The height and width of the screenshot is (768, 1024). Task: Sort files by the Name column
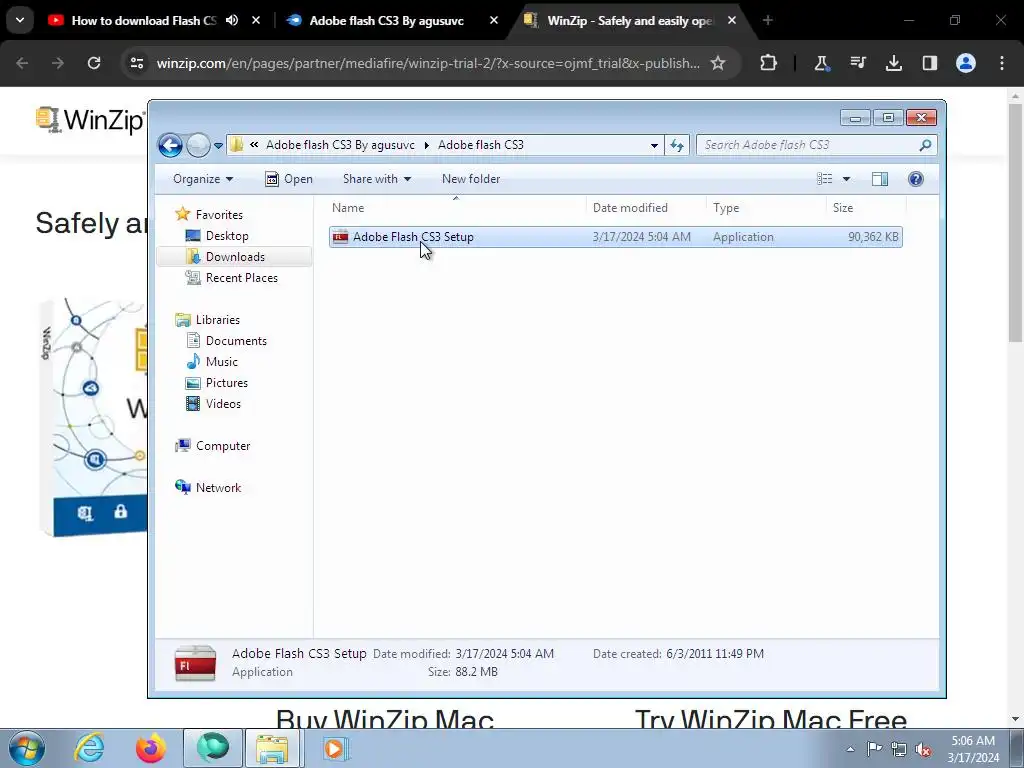point(456,208)
